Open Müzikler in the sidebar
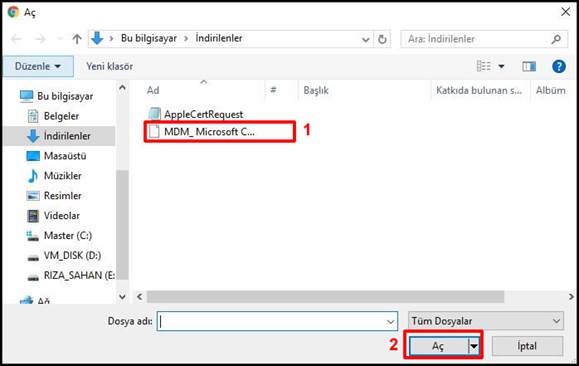 [63, 176]
